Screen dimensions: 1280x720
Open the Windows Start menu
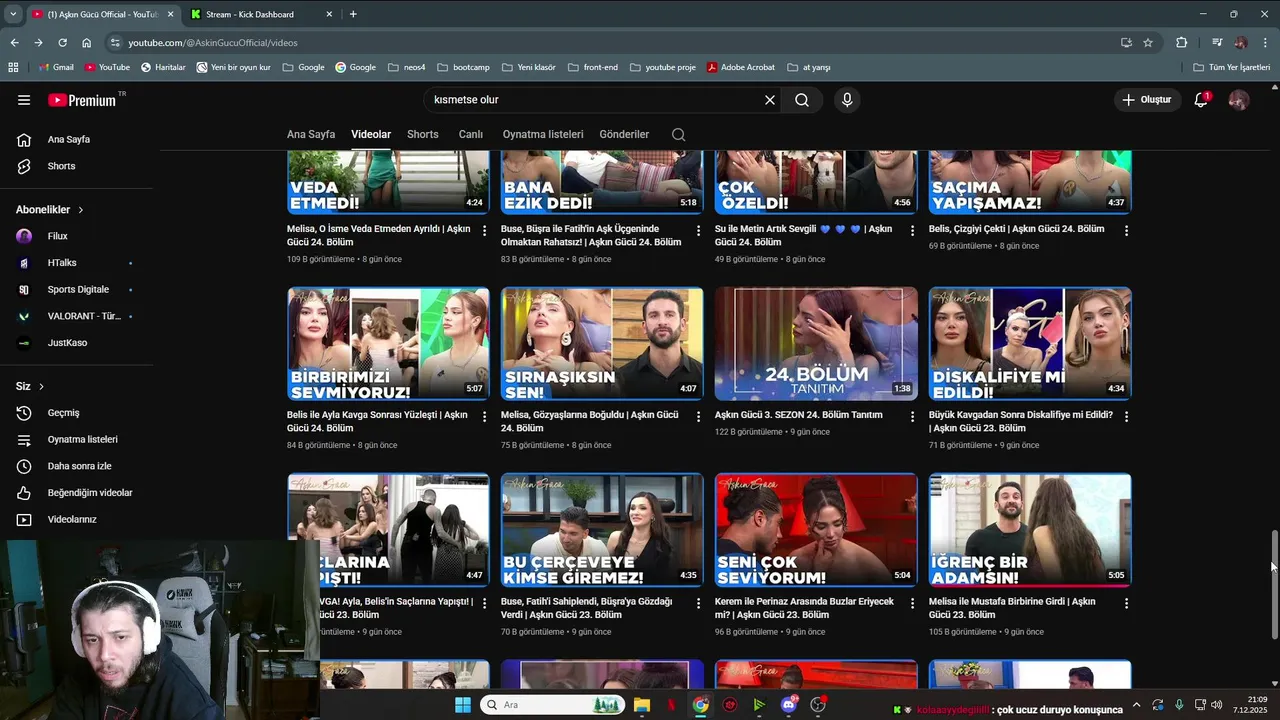point(463,705)
